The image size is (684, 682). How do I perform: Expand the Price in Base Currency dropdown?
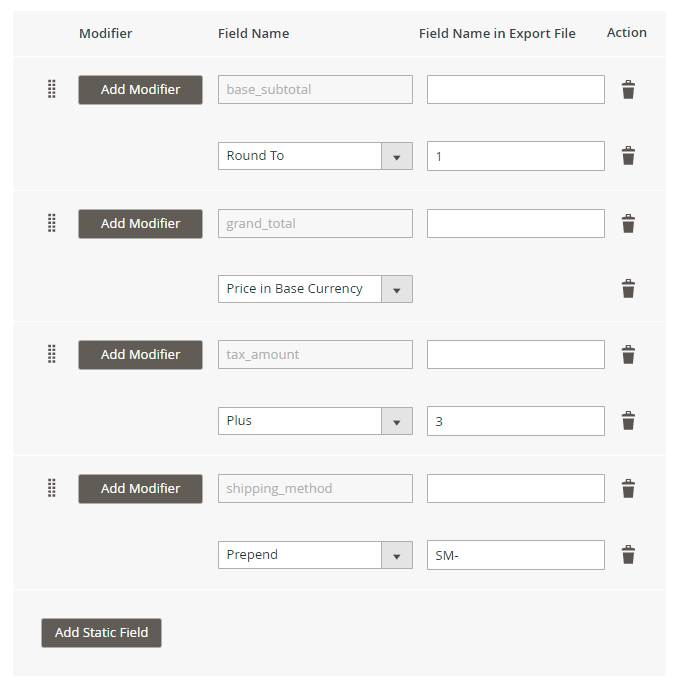point(396,289)
